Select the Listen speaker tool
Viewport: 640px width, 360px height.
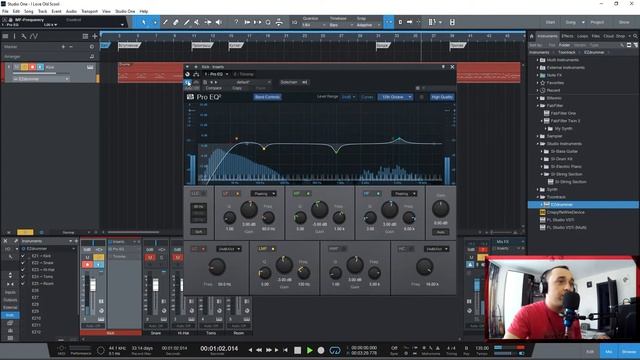219,22
